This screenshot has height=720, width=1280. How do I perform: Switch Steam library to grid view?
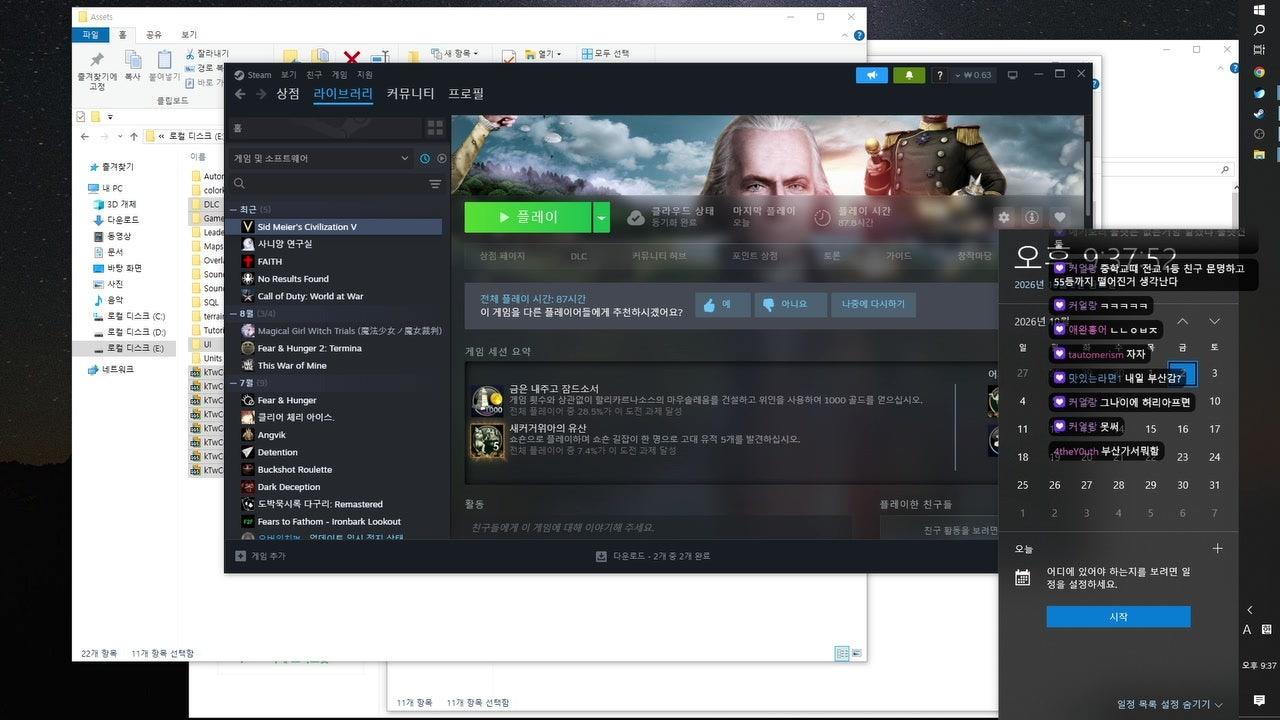pyautogui.click(x=435, y=128)
